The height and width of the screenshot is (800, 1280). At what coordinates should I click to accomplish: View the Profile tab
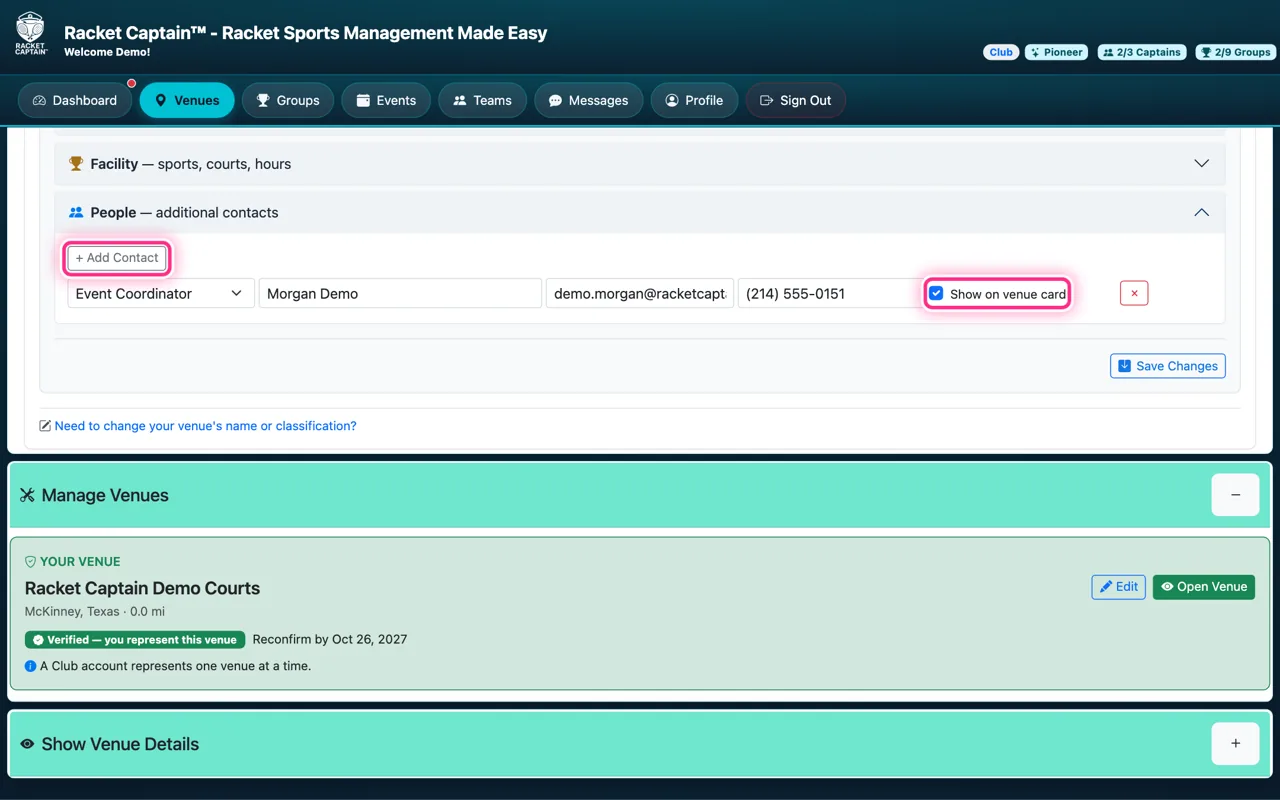694,100
